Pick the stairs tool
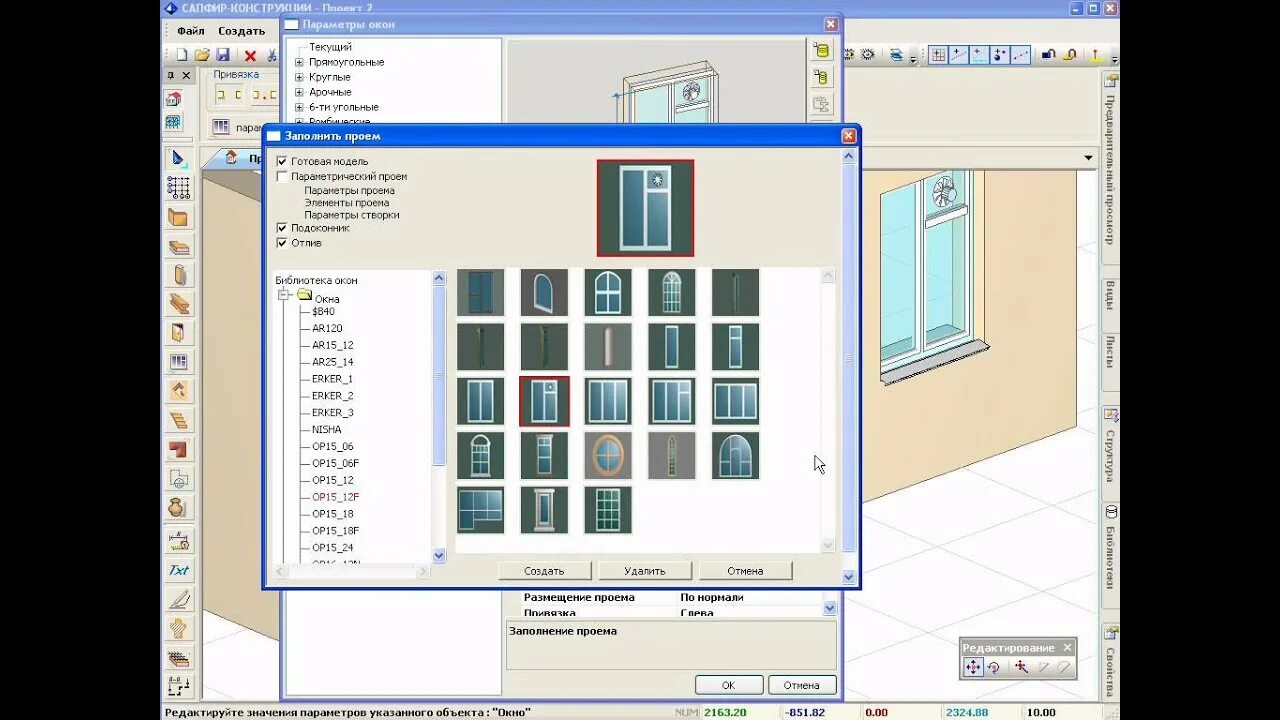 click(178, 420)
